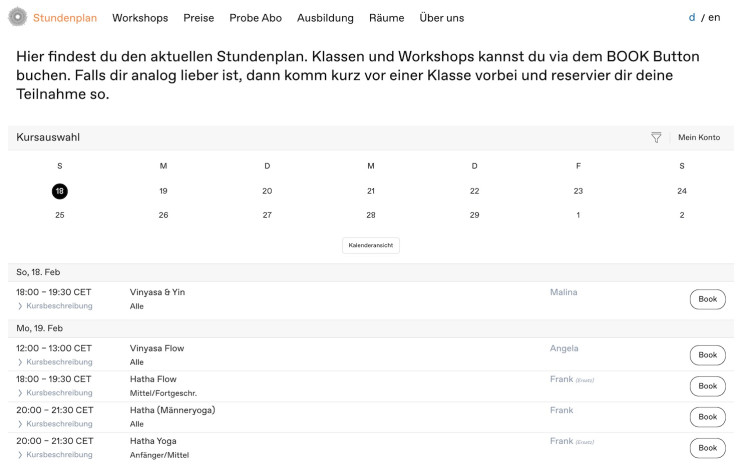This screenshot has height=464, width=742.
Task: Select day 21 in the calendar
Action: pyautogui.click(x=371, y=191)
